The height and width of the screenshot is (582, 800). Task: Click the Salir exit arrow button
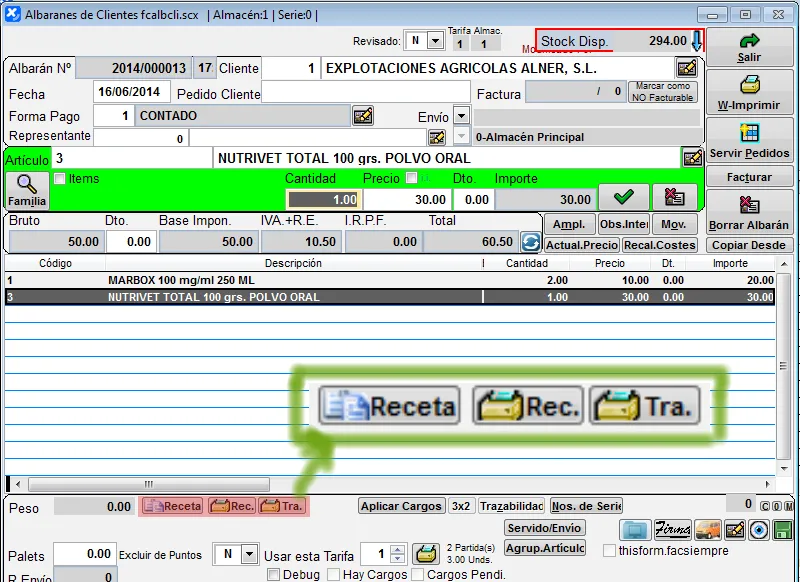point(749,47)
